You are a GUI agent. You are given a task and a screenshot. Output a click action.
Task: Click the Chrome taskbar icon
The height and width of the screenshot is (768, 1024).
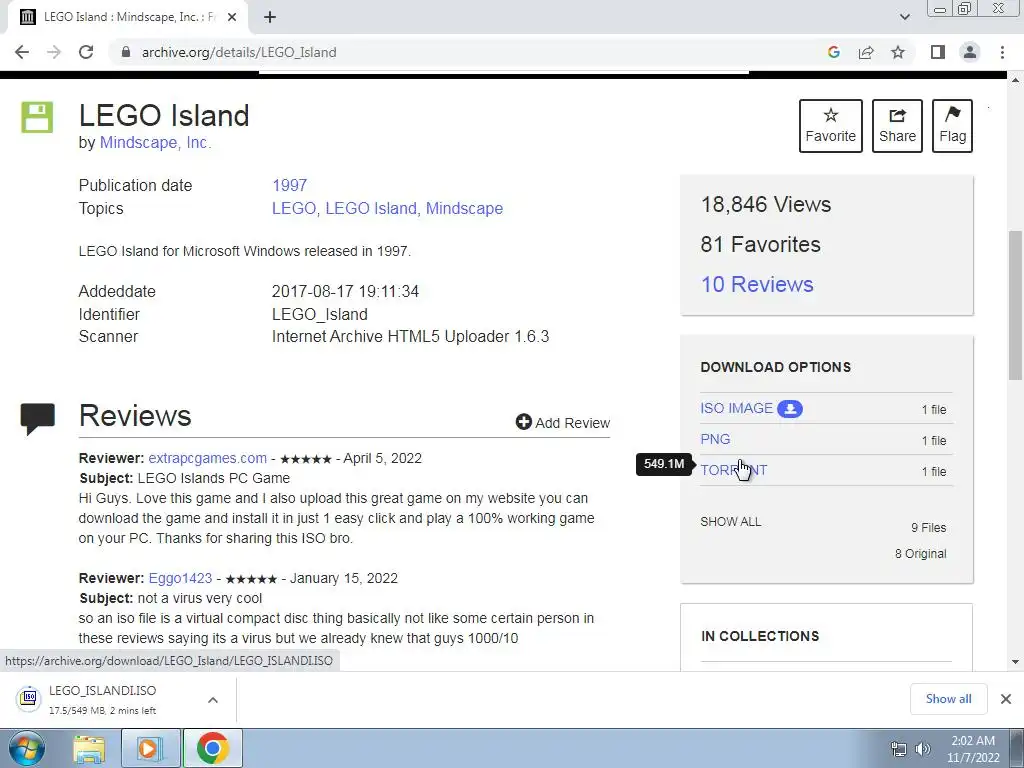click(x=212, y=748)
